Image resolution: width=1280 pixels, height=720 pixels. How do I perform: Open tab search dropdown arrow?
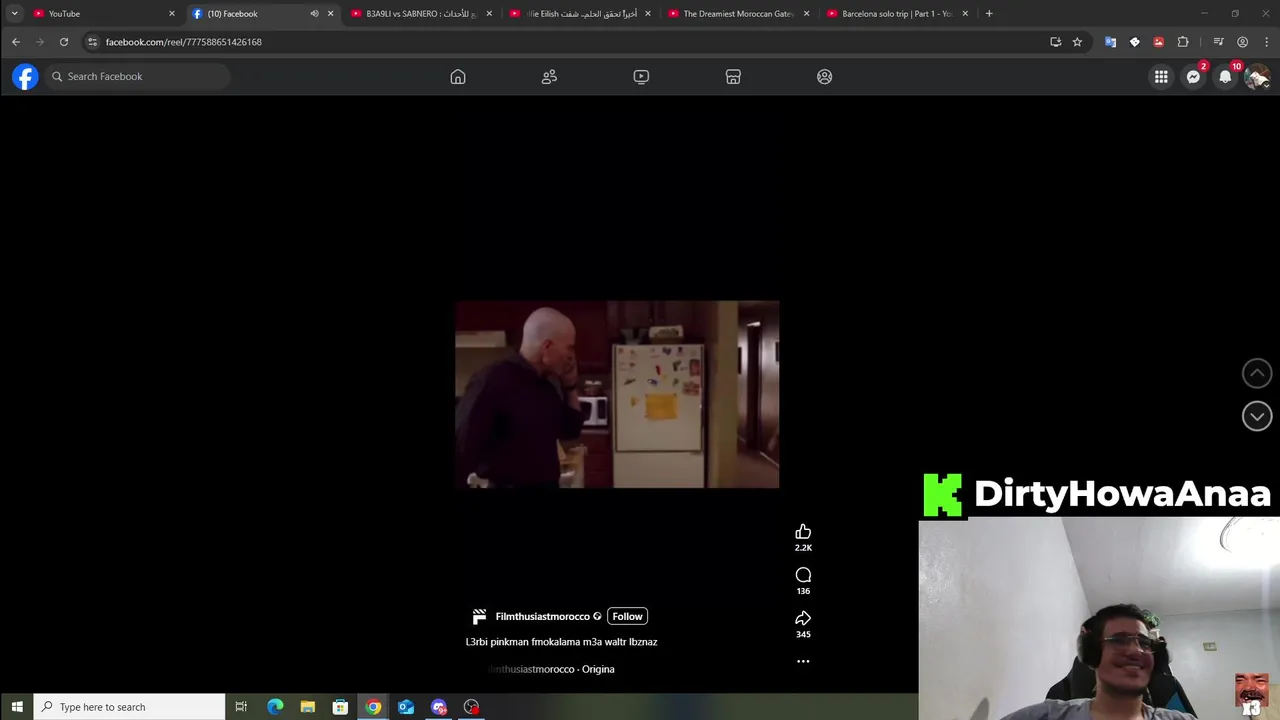tap(14, 13)
